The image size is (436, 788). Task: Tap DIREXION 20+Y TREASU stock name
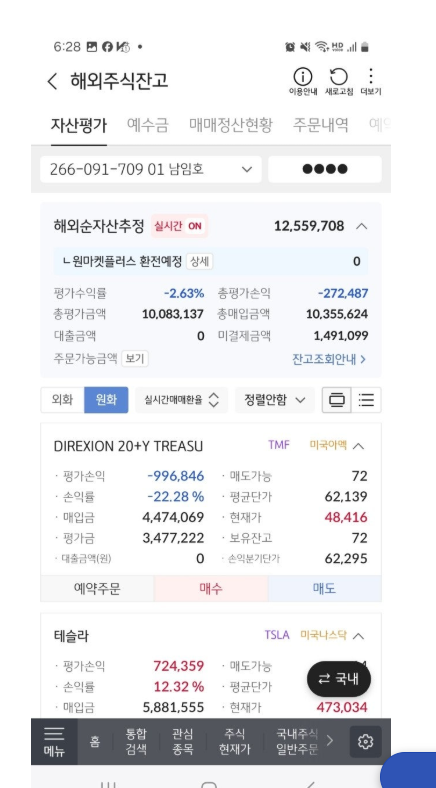tap(128, 446)
